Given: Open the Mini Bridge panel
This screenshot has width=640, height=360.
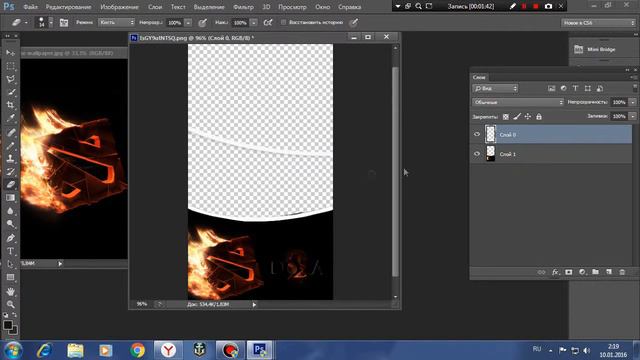Looking at the screenshot, I should coord(595,49).
